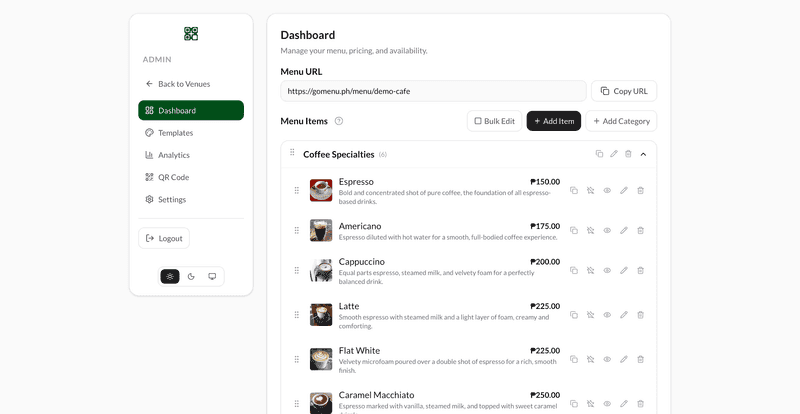Duplicate the Flat White item
The width and height of the screenshot is (800, 414).
click(574, 359)
